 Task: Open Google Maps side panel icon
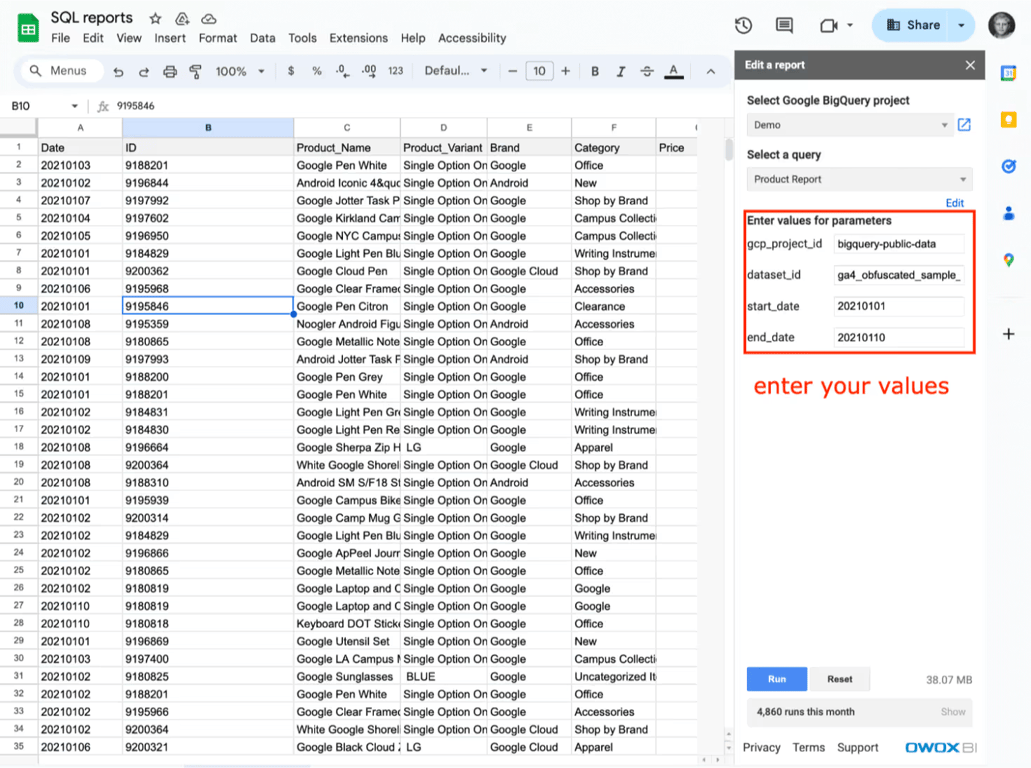(x=1009, y=260)
